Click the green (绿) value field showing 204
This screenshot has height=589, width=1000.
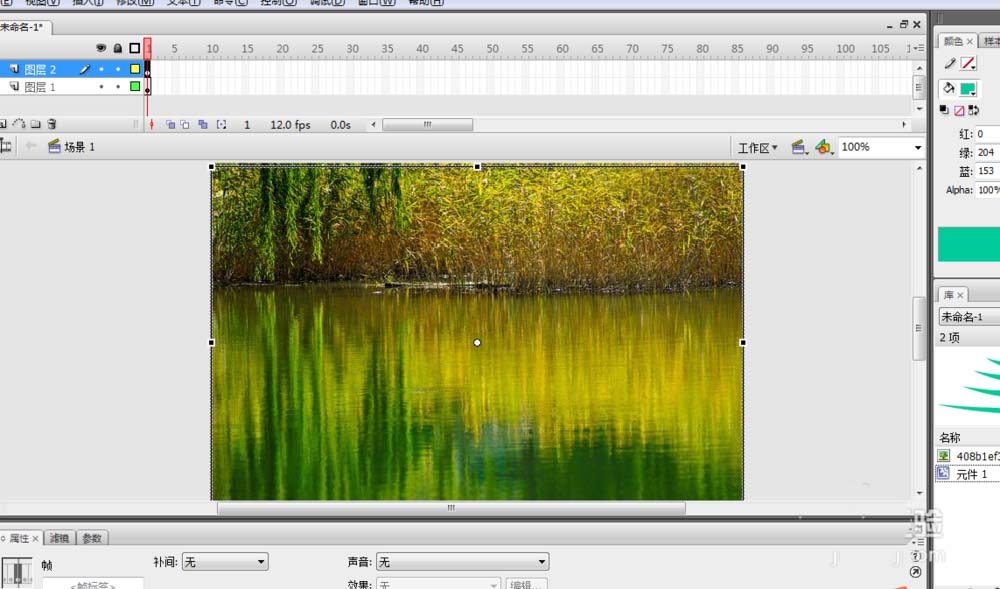coord(987,152)
